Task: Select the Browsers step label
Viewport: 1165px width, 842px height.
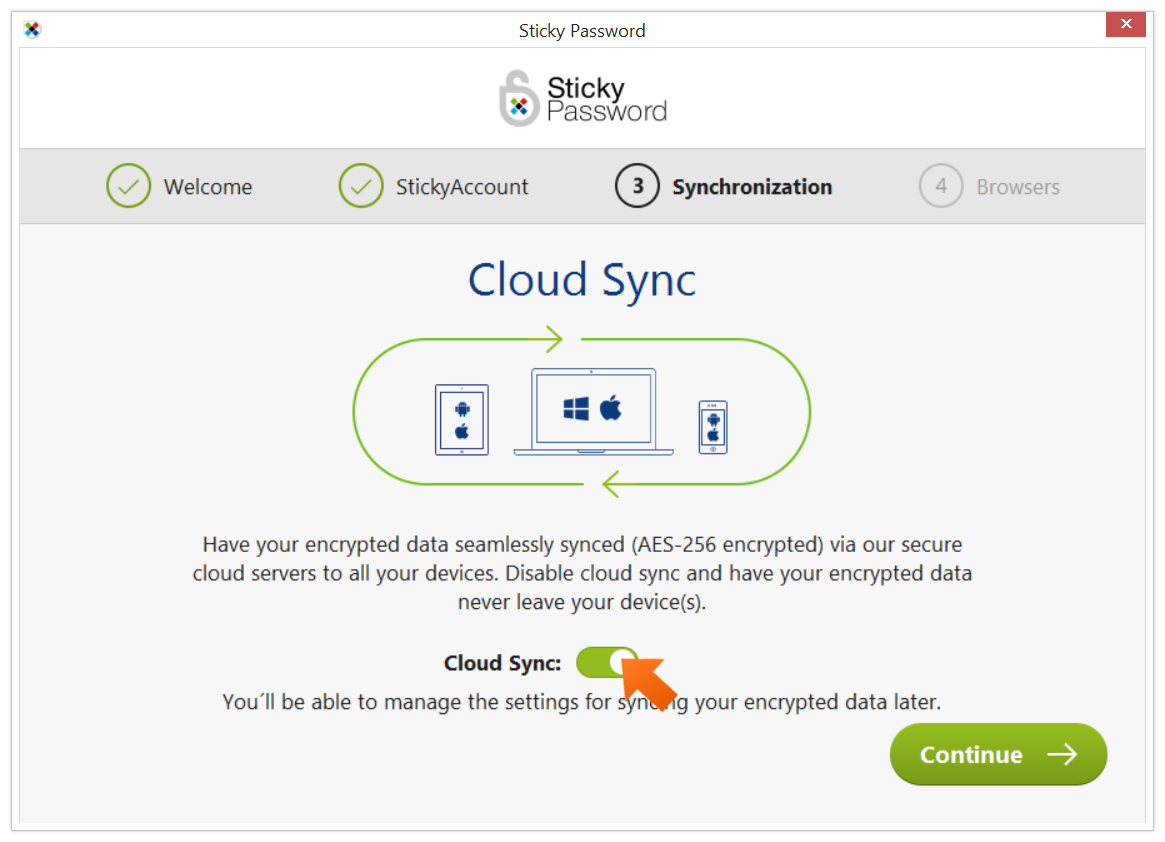Action: click(1018, 187)
